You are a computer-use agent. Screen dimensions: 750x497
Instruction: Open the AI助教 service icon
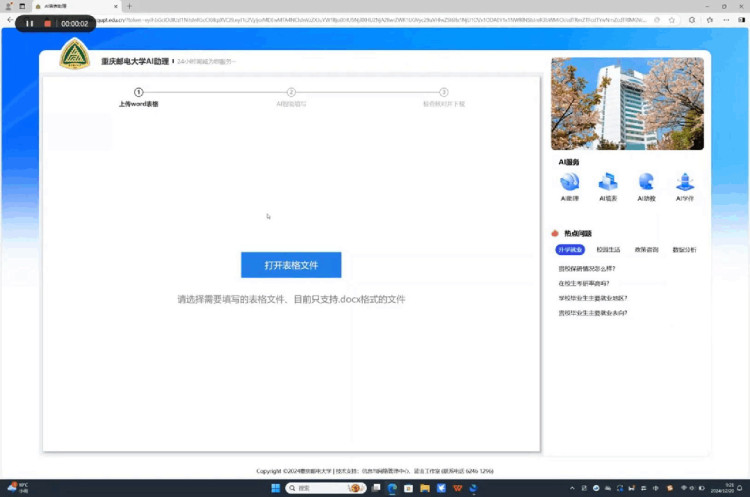pos(646,182)
